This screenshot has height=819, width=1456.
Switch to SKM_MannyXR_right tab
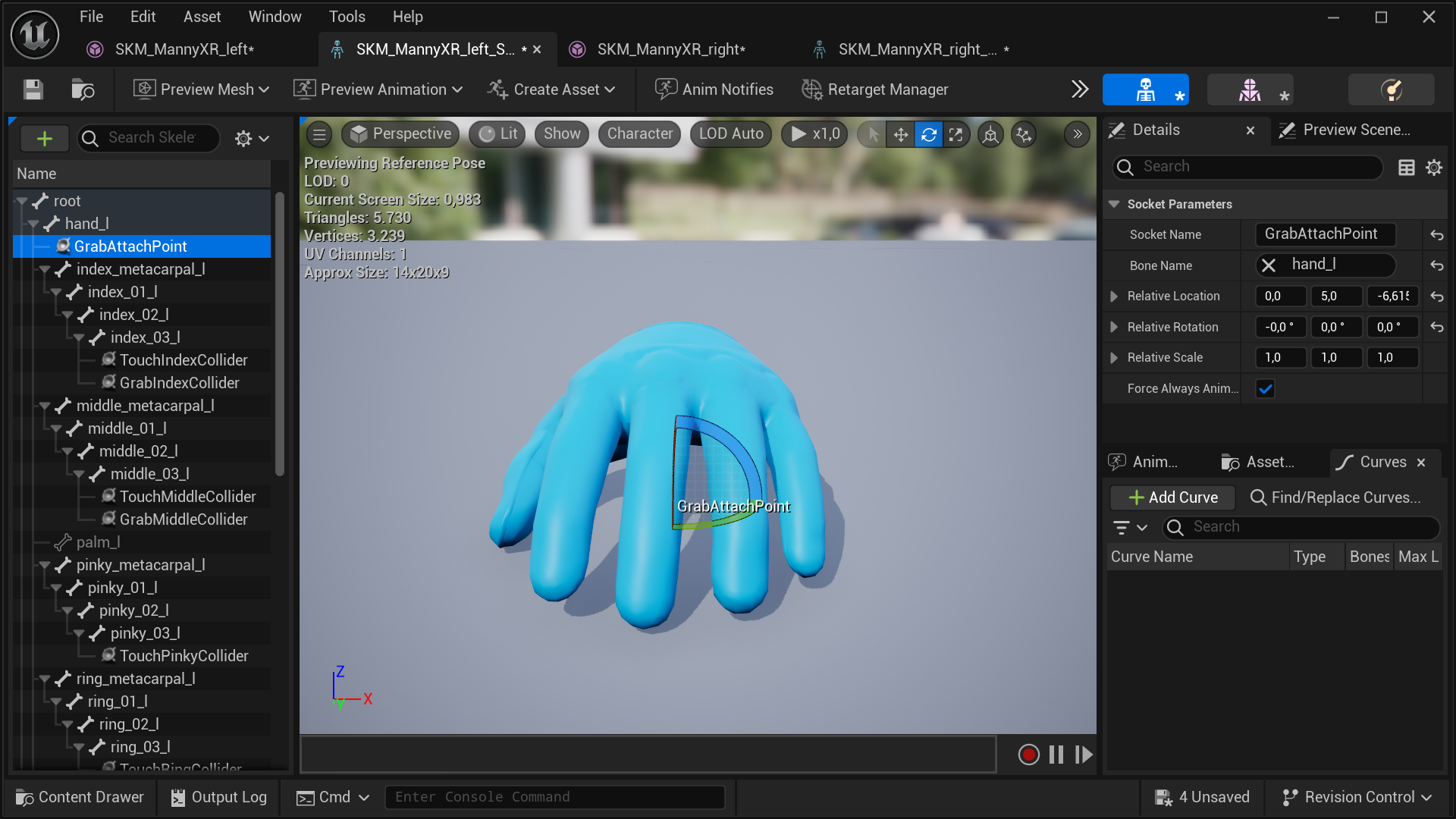(670, 49)
